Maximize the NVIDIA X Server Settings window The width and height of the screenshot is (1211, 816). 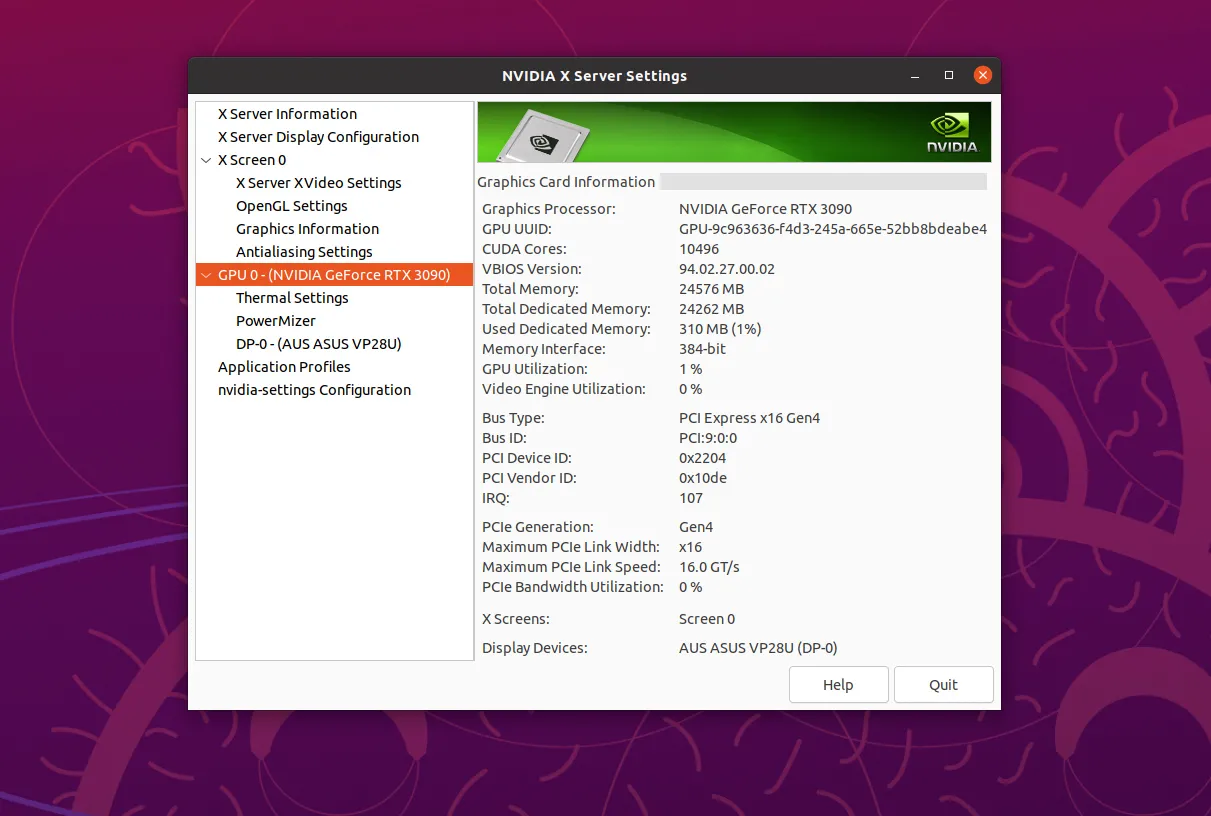coord(949,76)
